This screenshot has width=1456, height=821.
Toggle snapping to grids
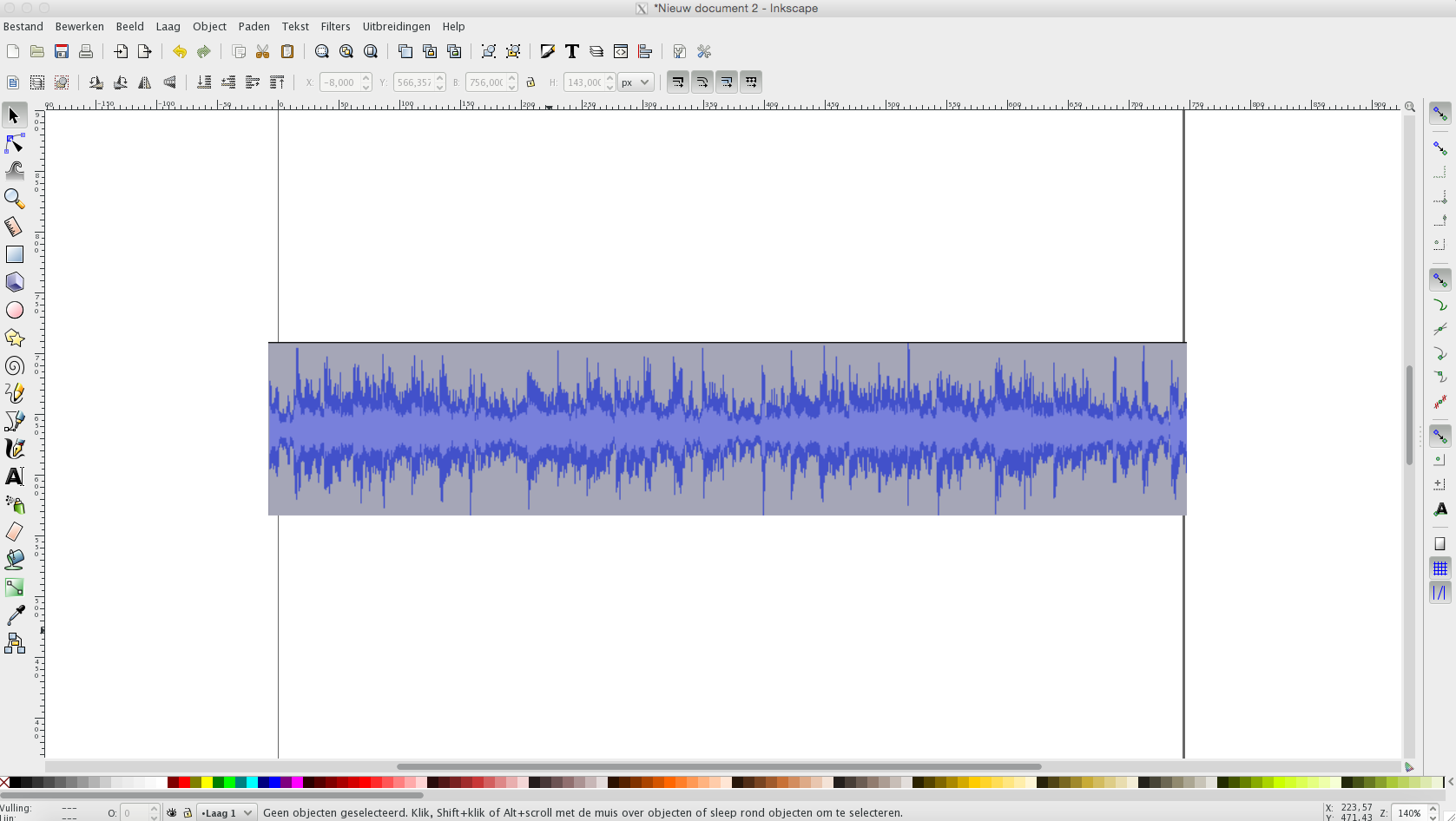click(x=1440, y=568)
